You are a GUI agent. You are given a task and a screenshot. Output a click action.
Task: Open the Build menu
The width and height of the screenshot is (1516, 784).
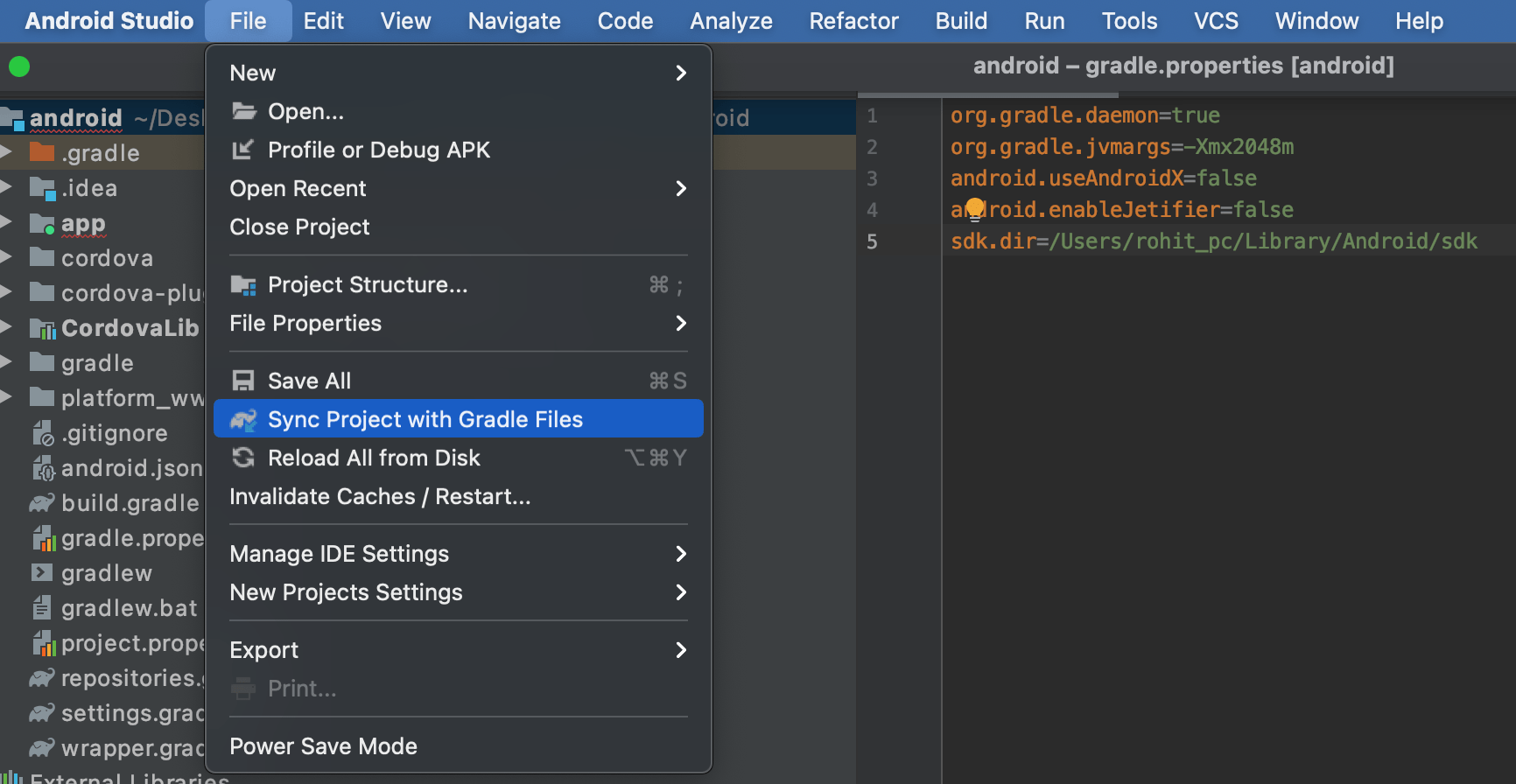coord(961,21)
